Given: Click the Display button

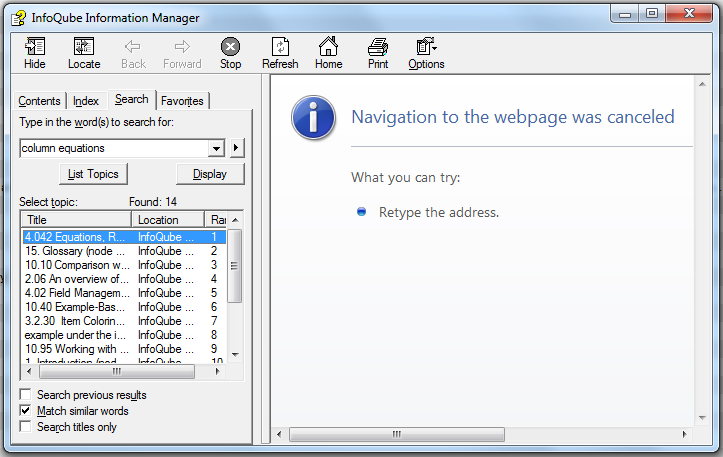Looking at the screenshot, I should point(210,174).
